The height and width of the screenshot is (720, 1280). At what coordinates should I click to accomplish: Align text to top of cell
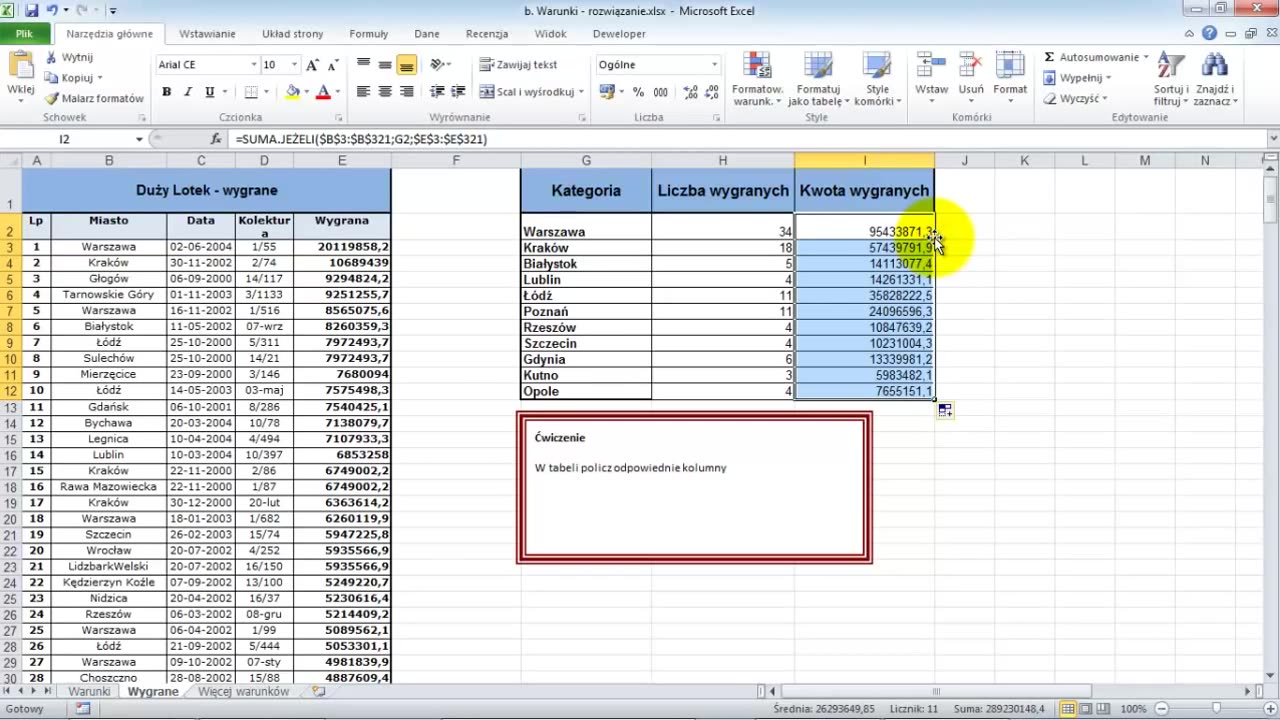tap(363, 65)
